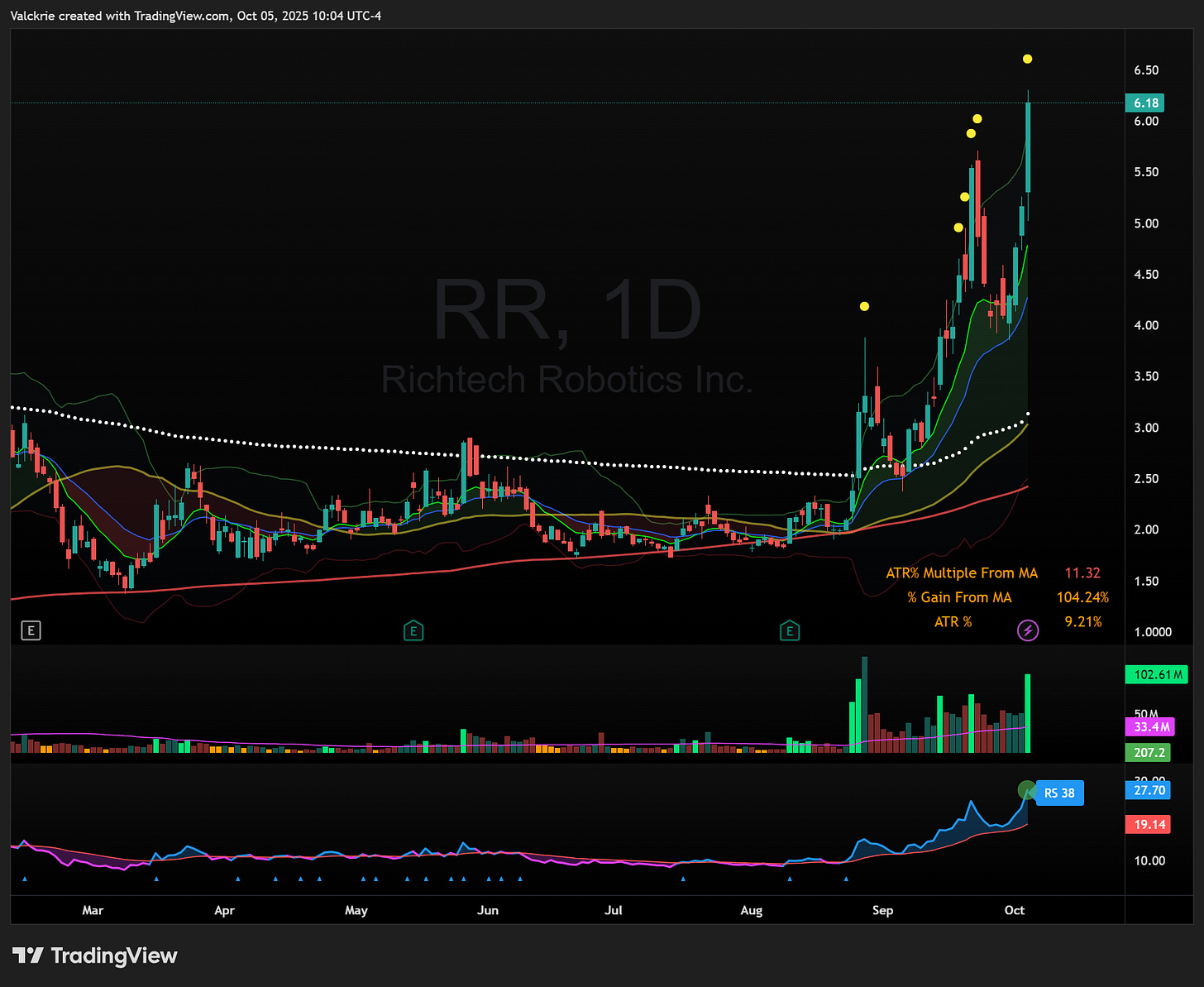Click the green 207.2 label
This screenshot has width=1204, height=987.
pyautogui.click(x=1148, y=752)
